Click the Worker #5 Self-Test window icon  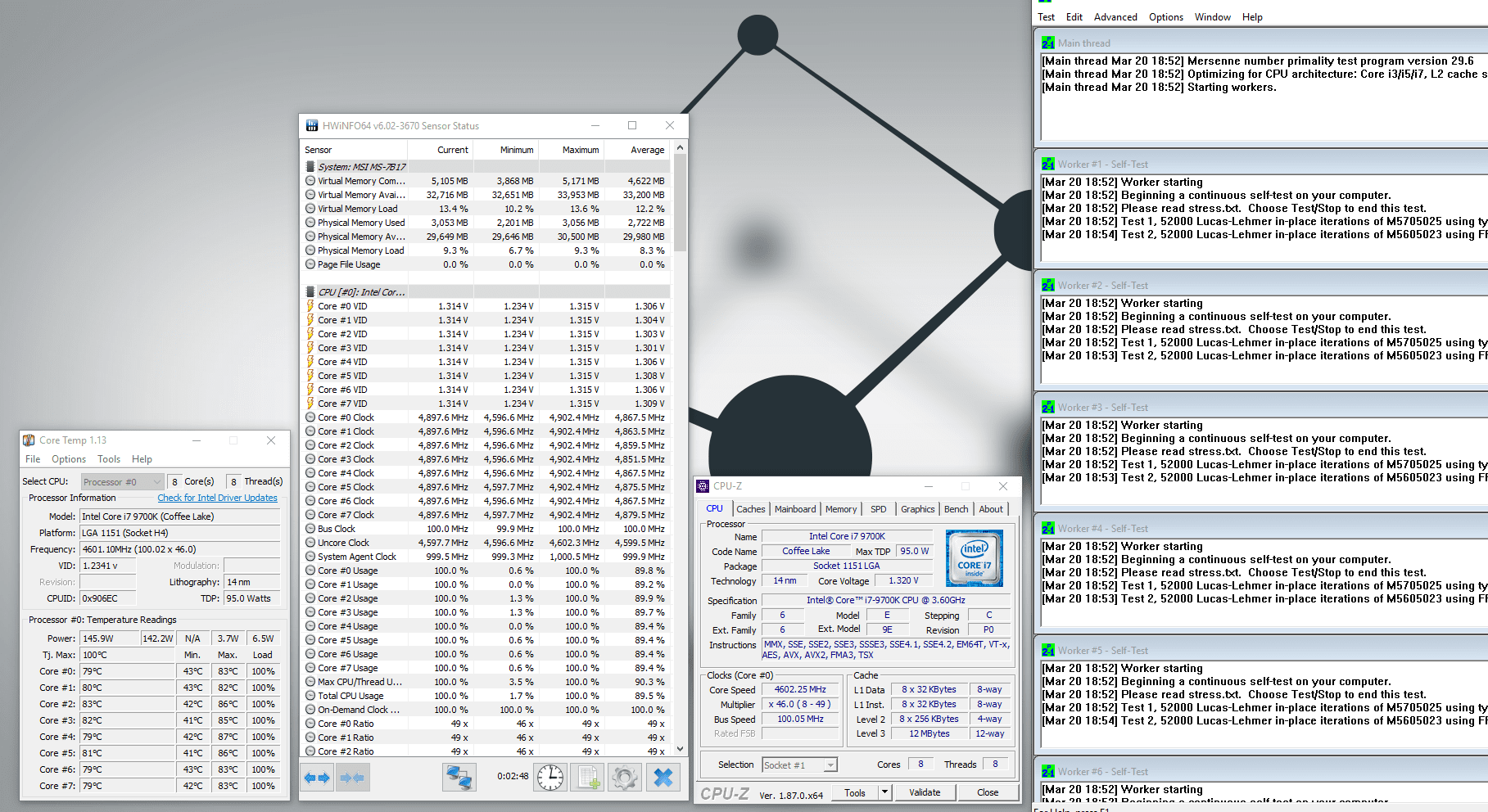[1048, 650]
